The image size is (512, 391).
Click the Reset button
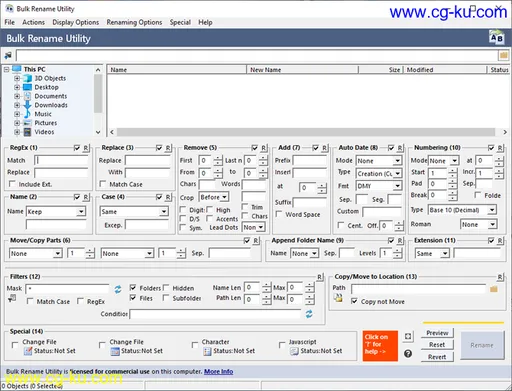point(437,345)
